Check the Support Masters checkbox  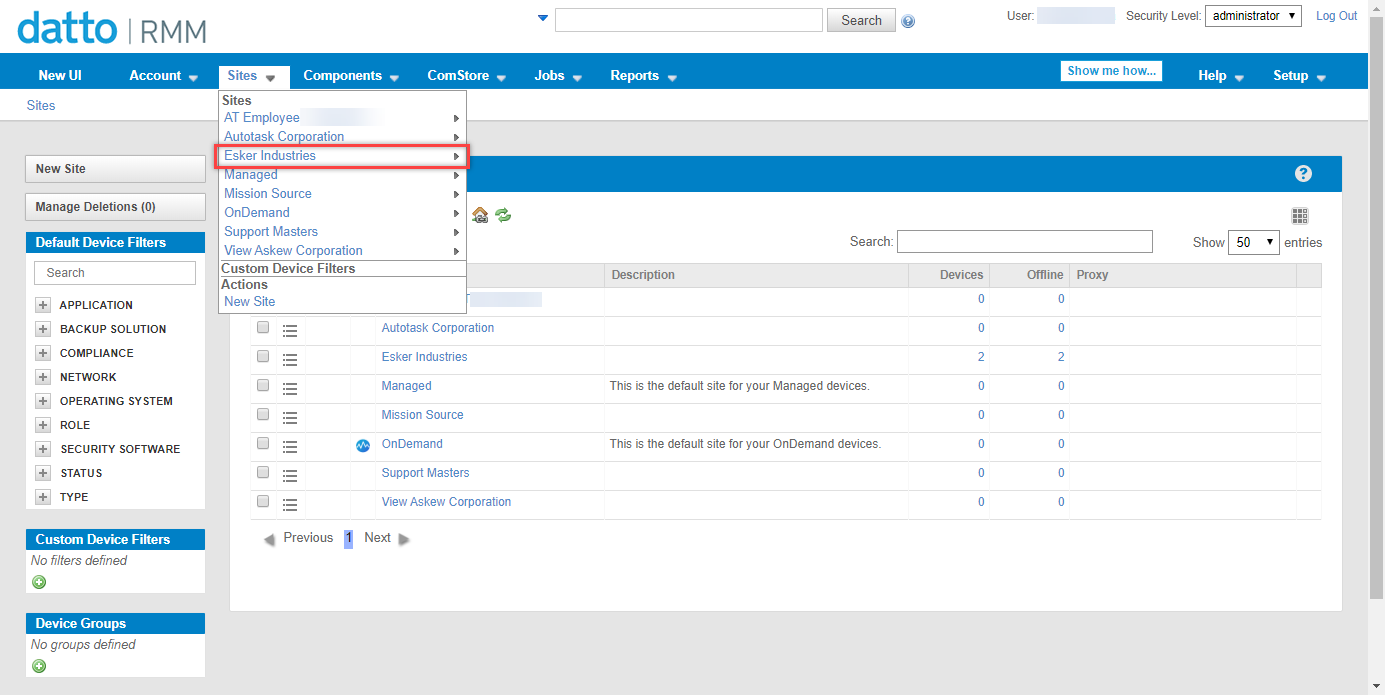point(263,472)
